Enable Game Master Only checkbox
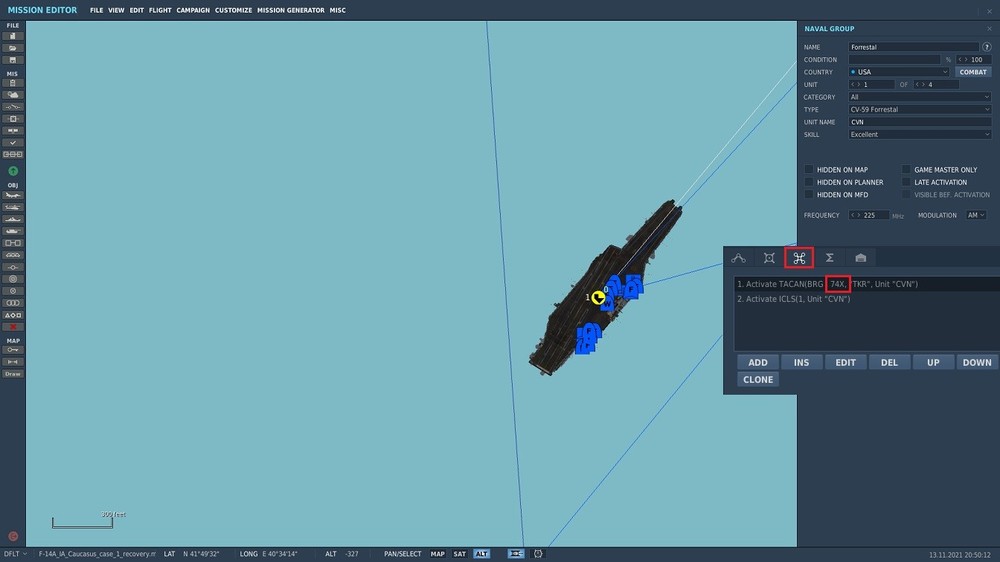 (906, 170)
